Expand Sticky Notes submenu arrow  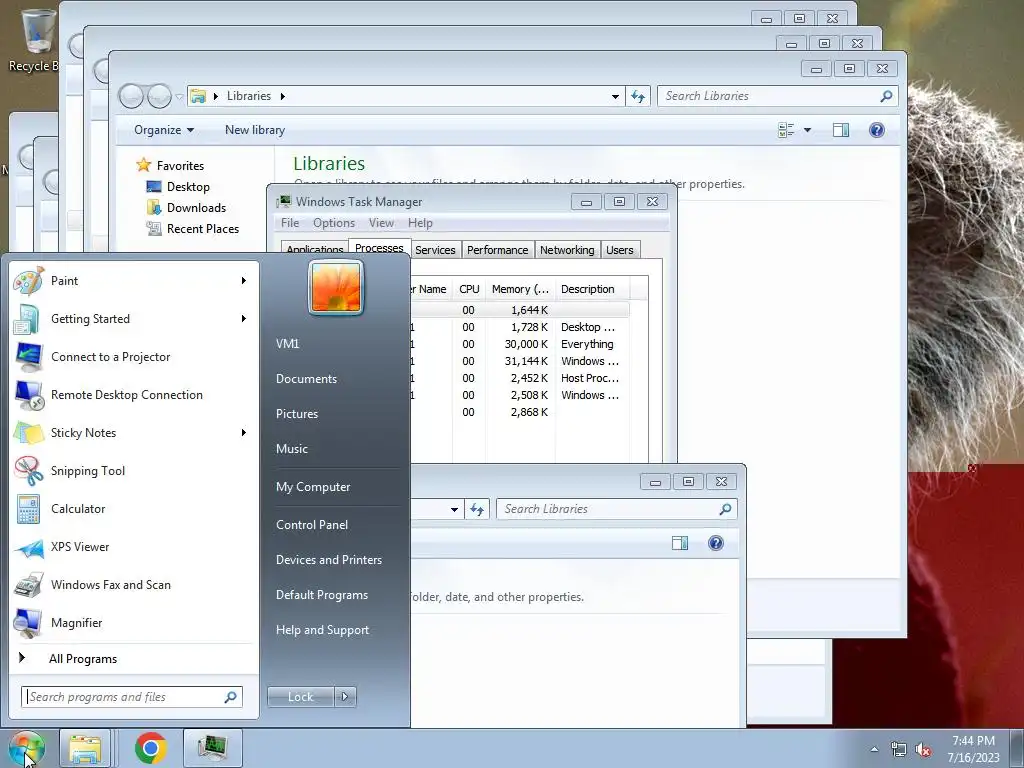click(244, 432)
